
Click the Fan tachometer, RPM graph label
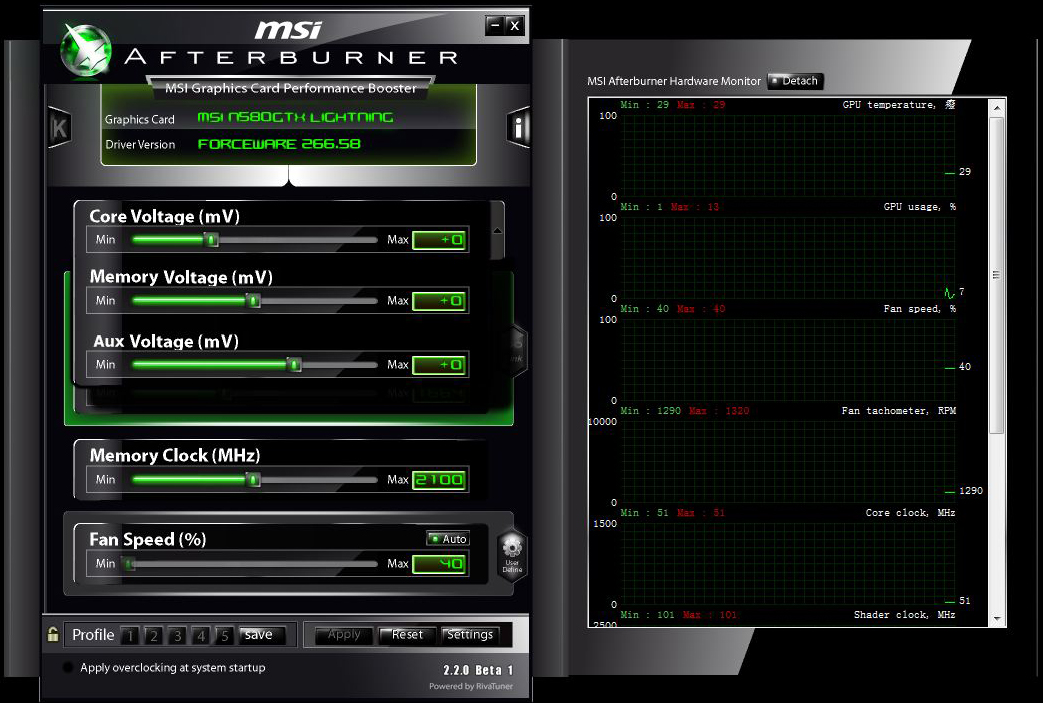pyautogui.click(x=899, y=411)
